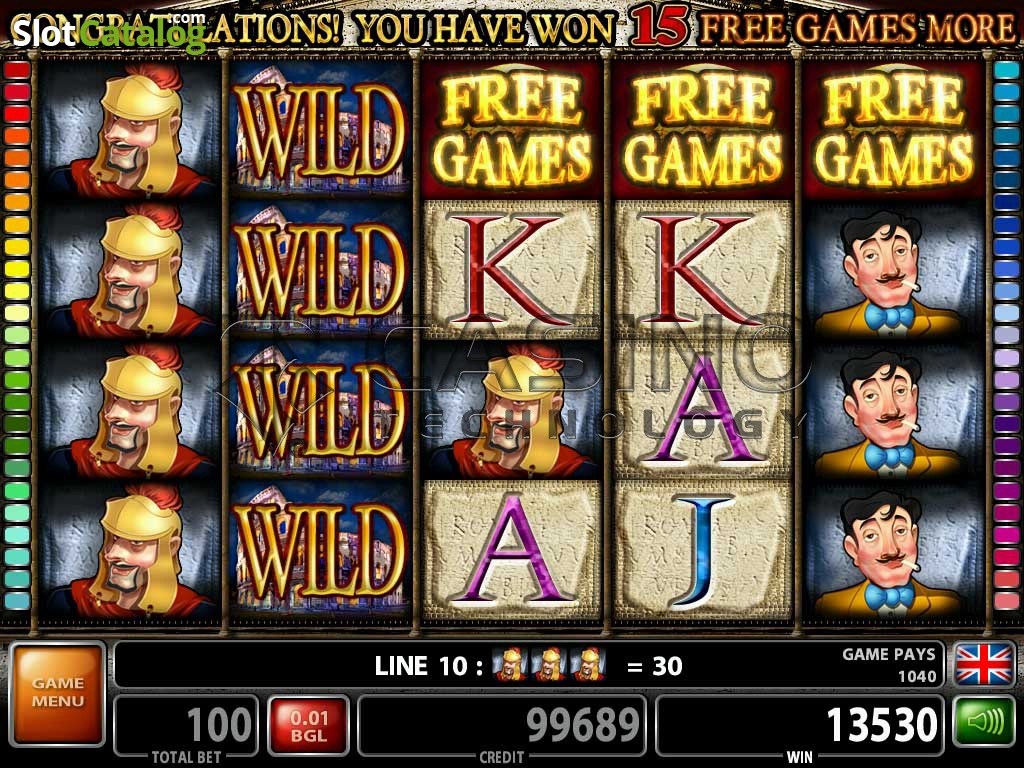Select the bottom Wild symbol on reel two
This screenshot has width=1024, height=768.
[x=320, y=550]
